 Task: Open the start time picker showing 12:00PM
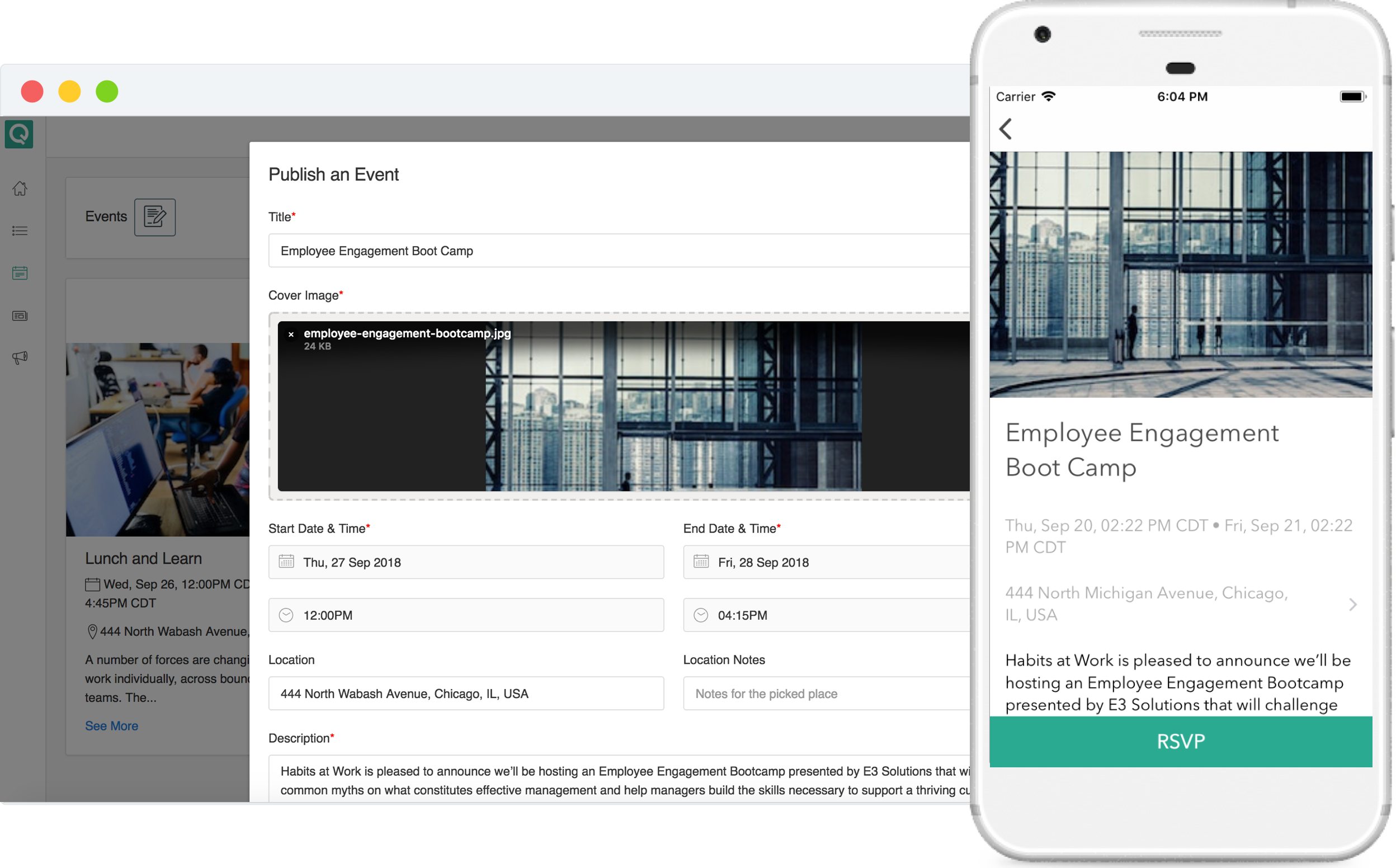tap(466, 615)
